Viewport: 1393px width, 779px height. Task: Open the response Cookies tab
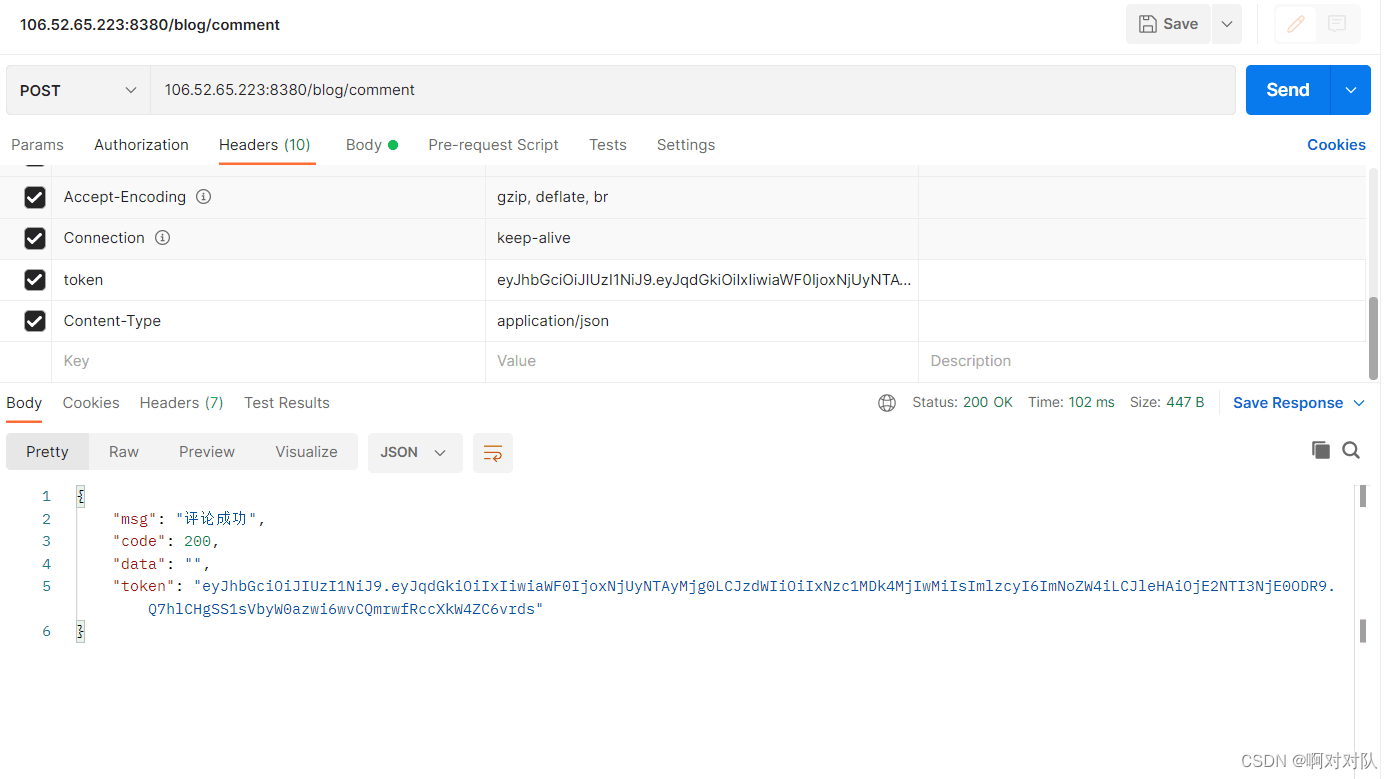91,403
